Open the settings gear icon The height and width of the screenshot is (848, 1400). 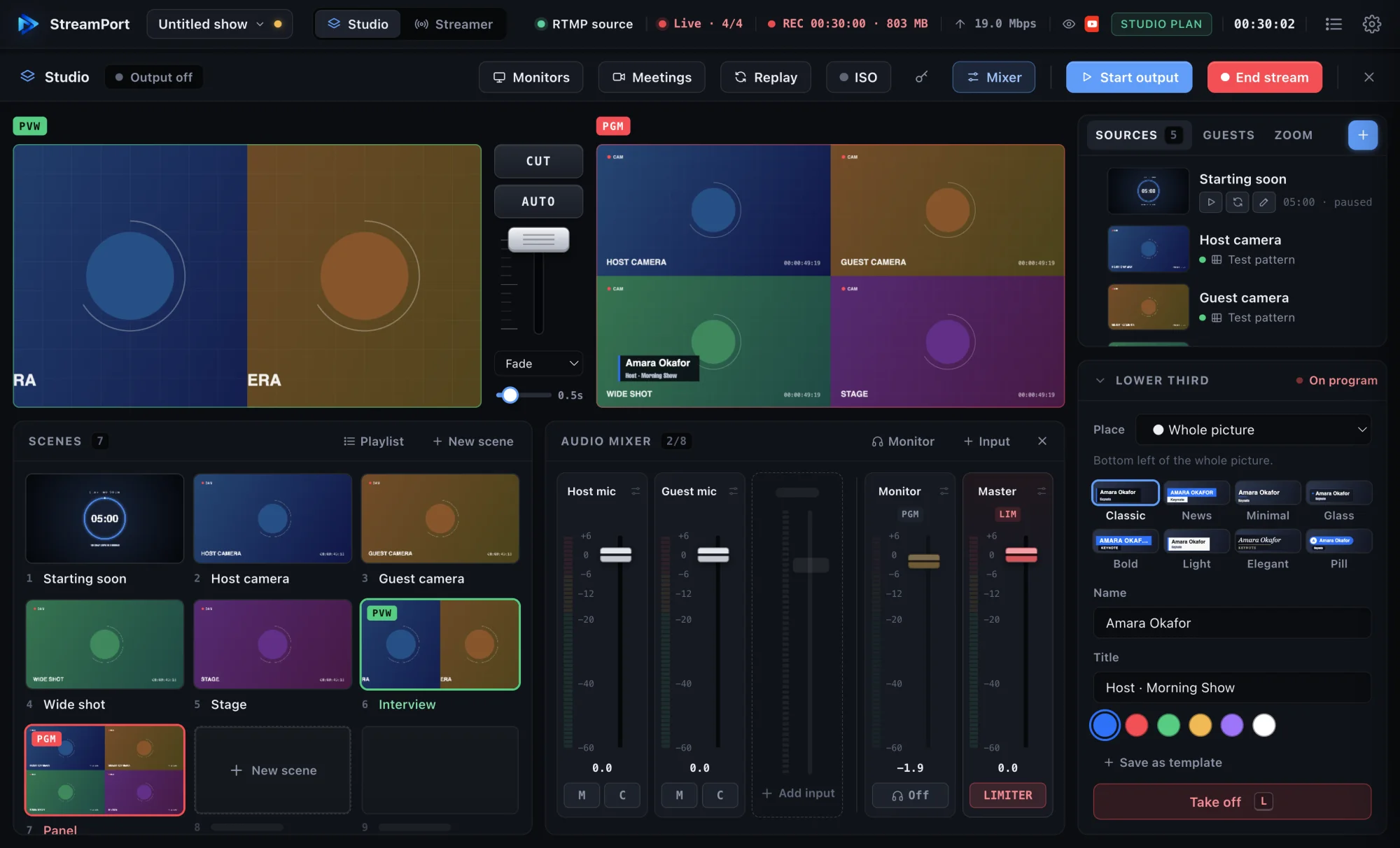(1371, 24)
